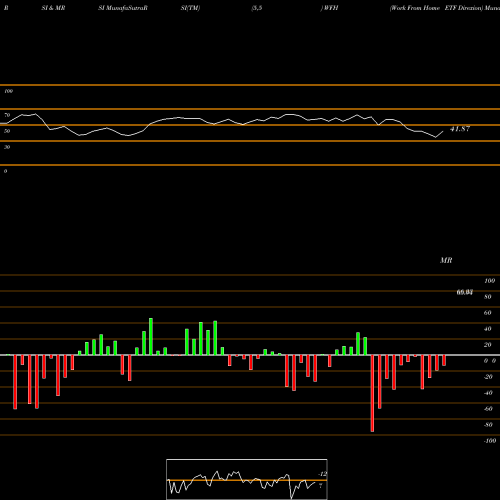Click the MR axis -40 label

(x=488, y=393)
